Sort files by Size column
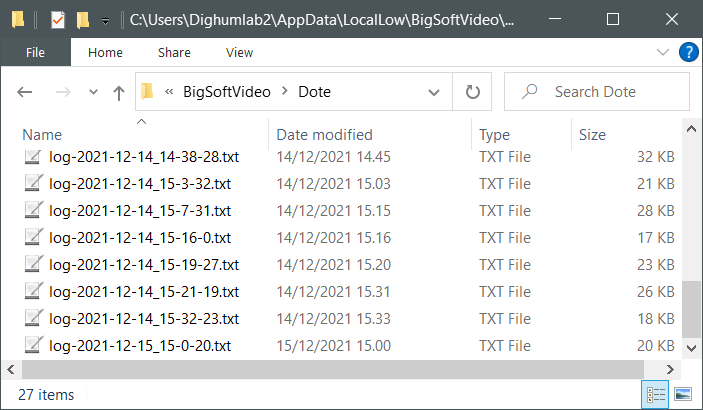The image size is (703, 410). click(x=592, y=135)
